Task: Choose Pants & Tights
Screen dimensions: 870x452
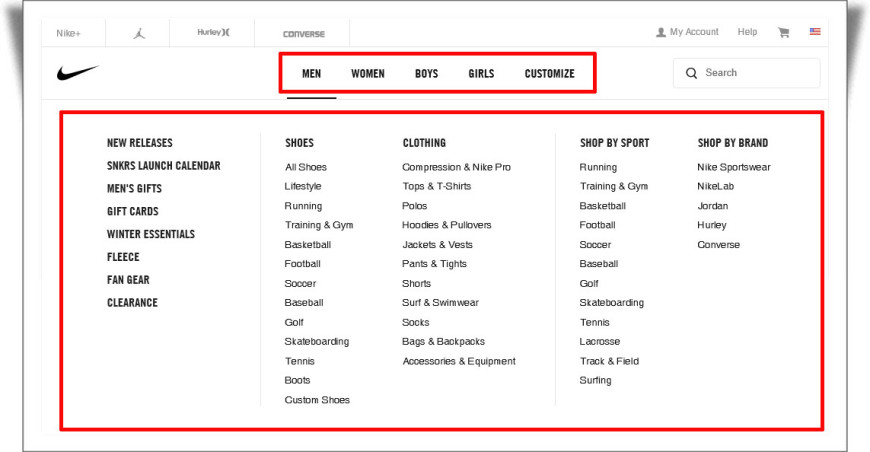Action: 434,264
